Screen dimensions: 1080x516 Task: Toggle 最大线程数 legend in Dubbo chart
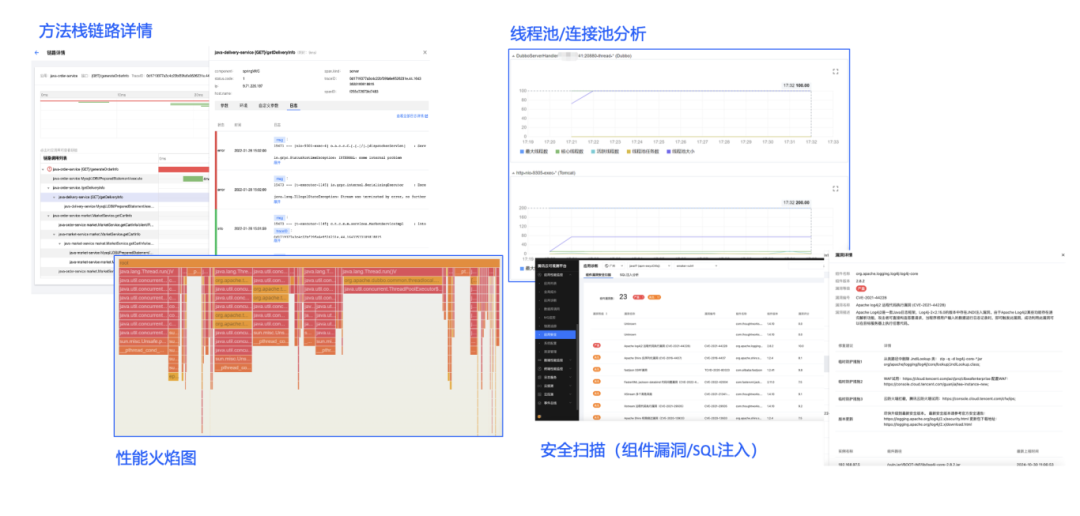(x=534, y=150)
